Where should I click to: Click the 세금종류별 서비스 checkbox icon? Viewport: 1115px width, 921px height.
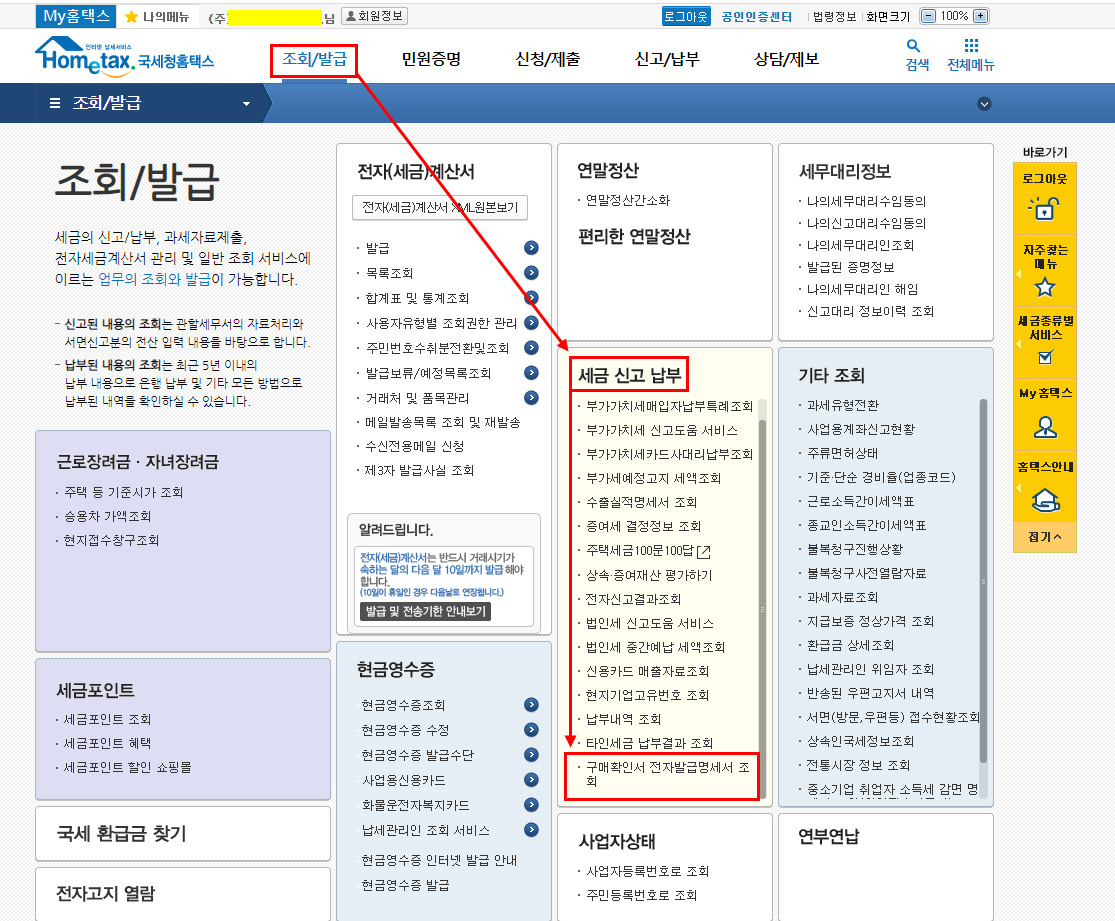pos(1045,357)
